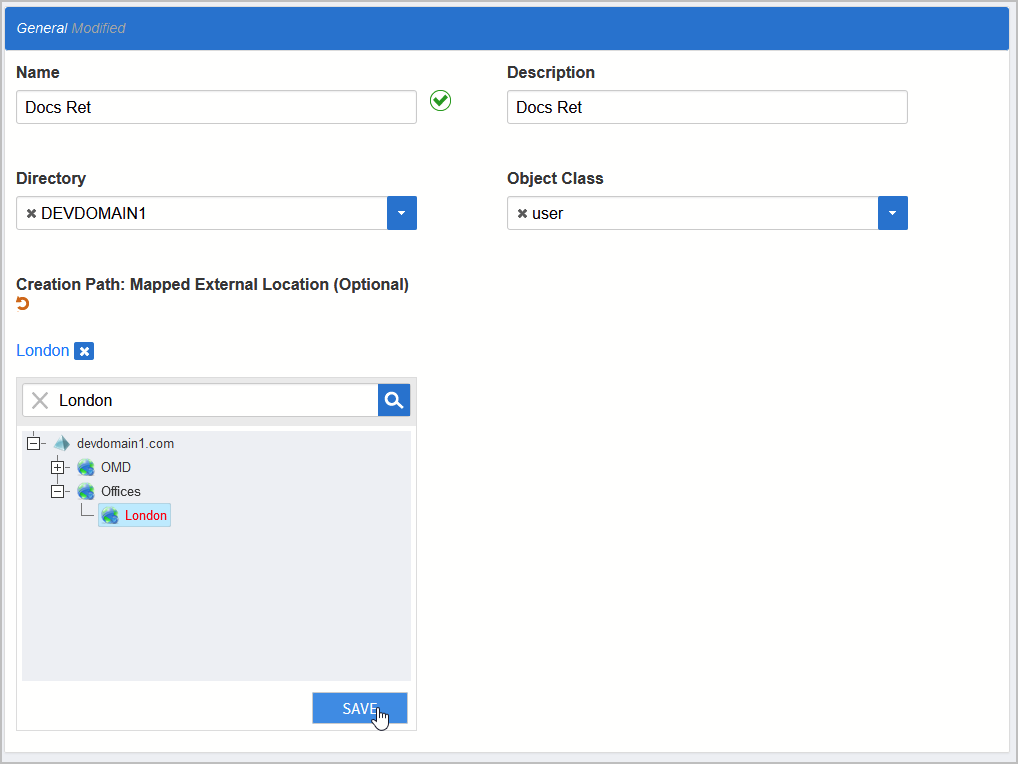Clear the user Object Class selection
Viewport: 1018px width, 764px height.
pyautogui.click(x=522, y=213)
